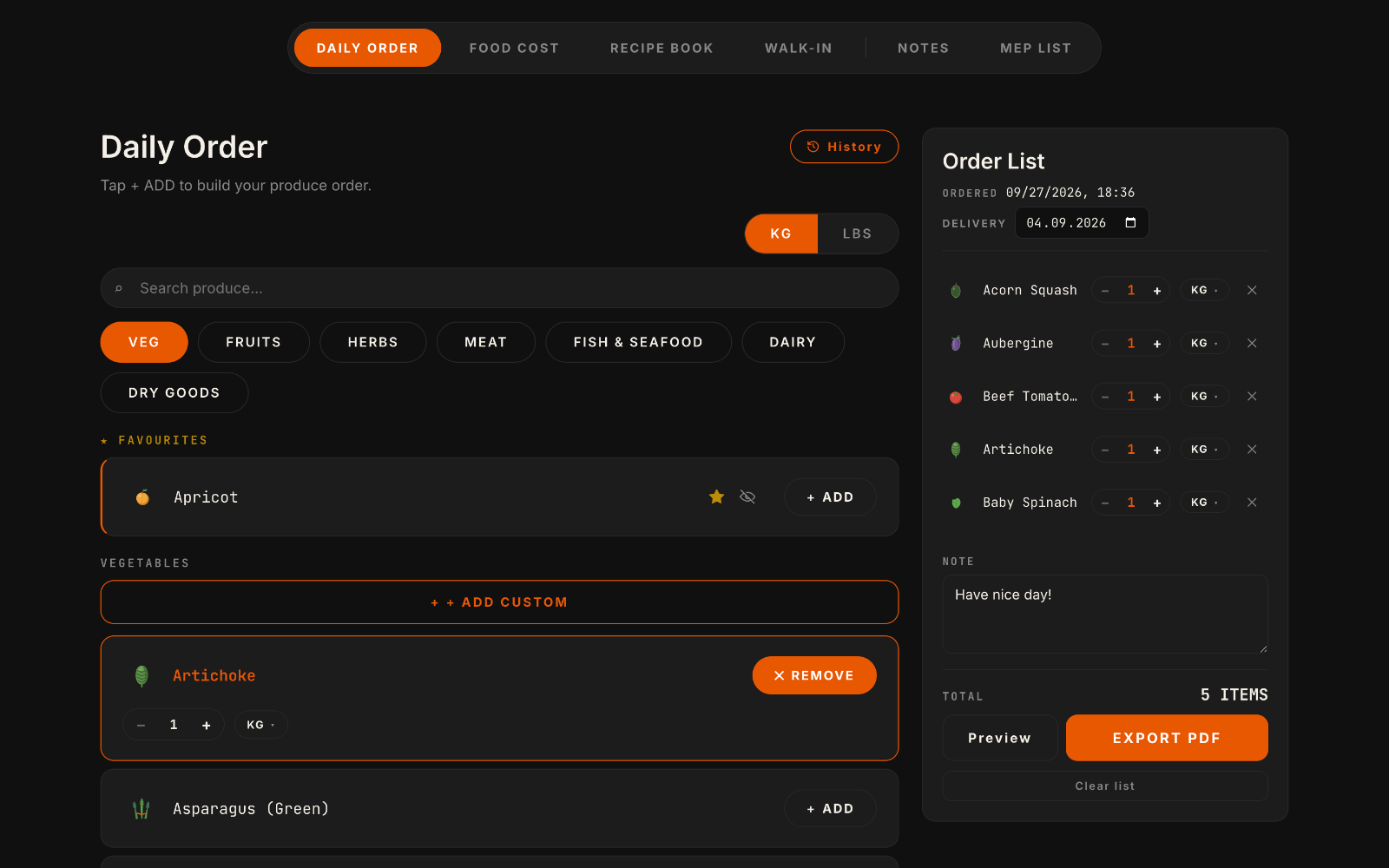
Task: Select the Fish & Seafood category
Action: pyautogui.click(x=638, y=342)
